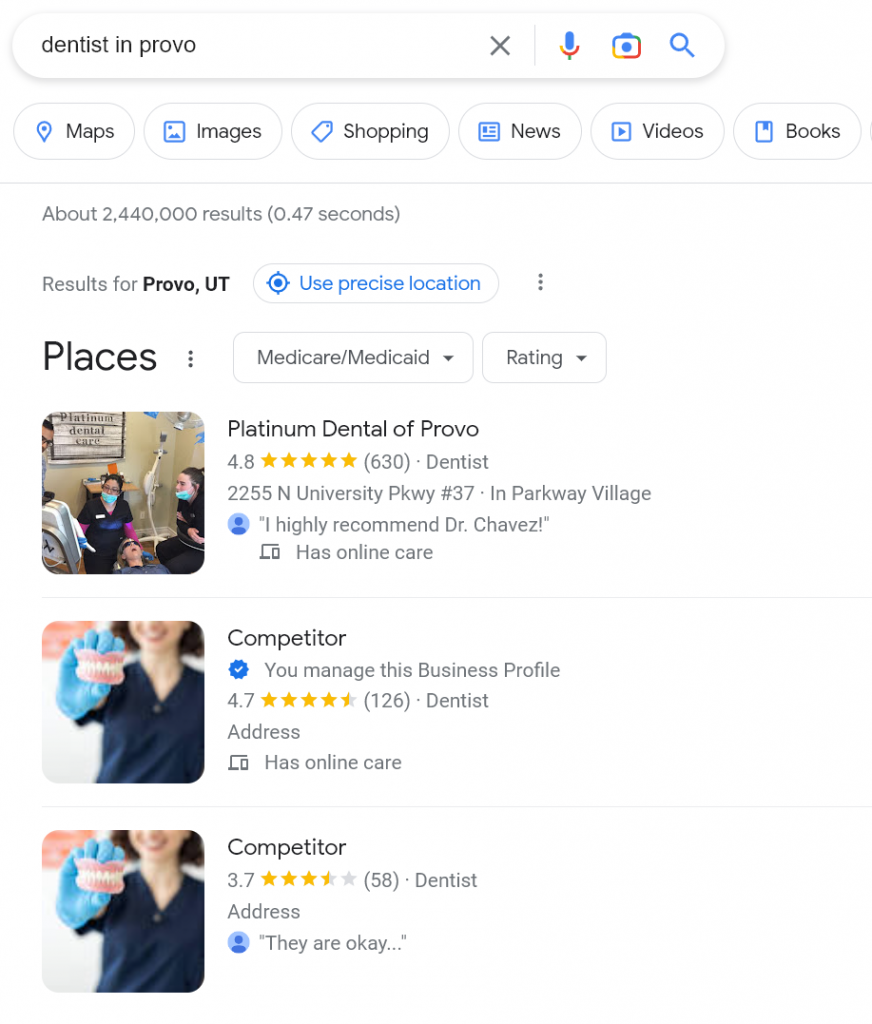Open the three-dot menu next to Places
This screenshot has width=872, height=1024.
click(x=190, y=359)
